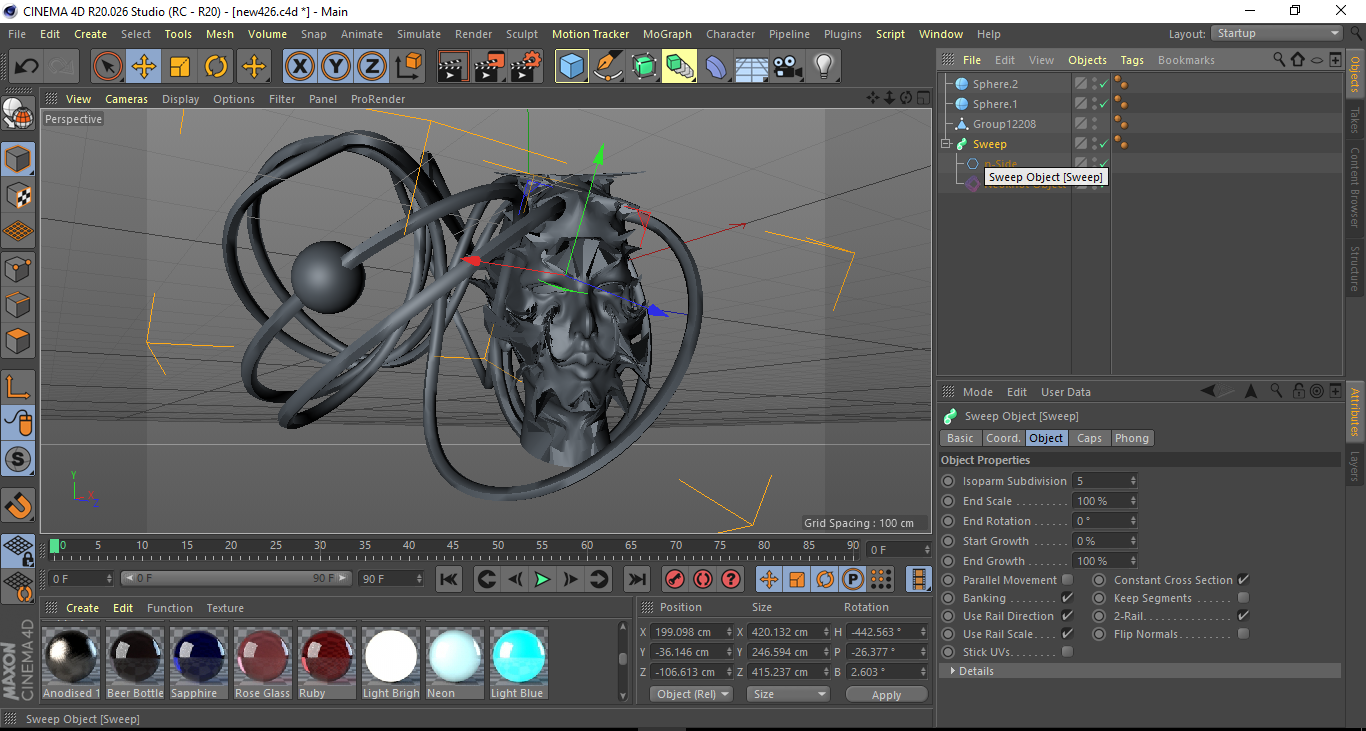This screenshot has width=1366, height=731.
Task: Toggle Enable Snap magnet icon
Action: pos(18,506)
